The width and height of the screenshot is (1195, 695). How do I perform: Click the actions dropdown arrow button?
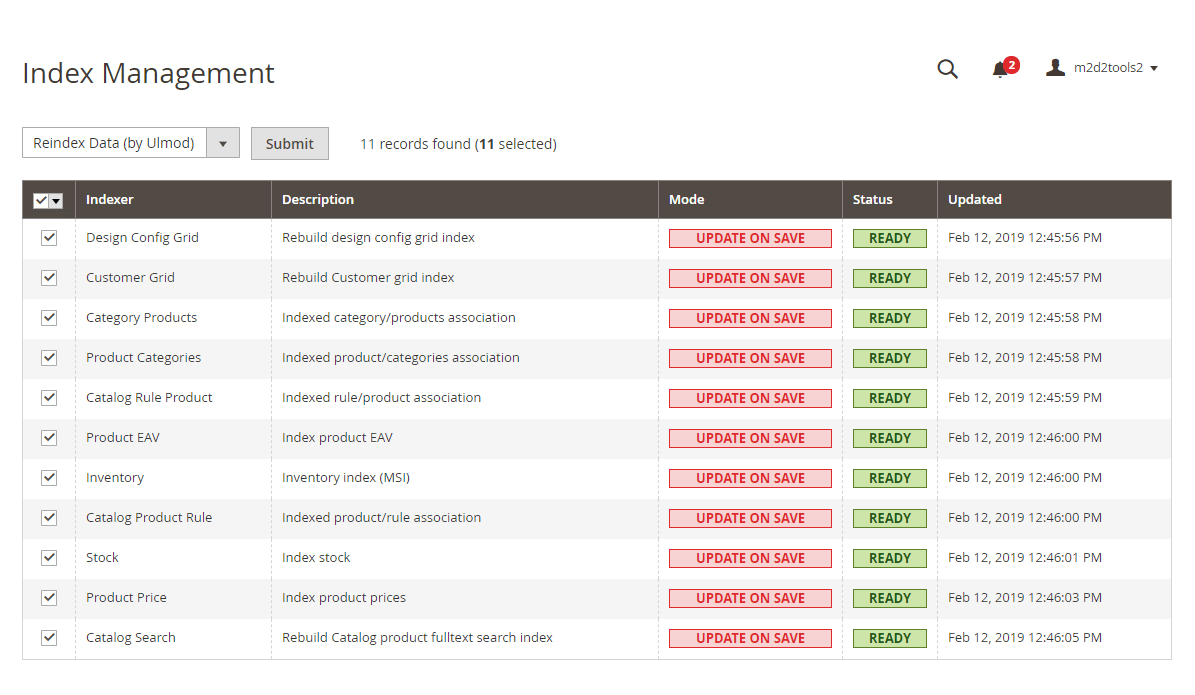click(223, 143)
